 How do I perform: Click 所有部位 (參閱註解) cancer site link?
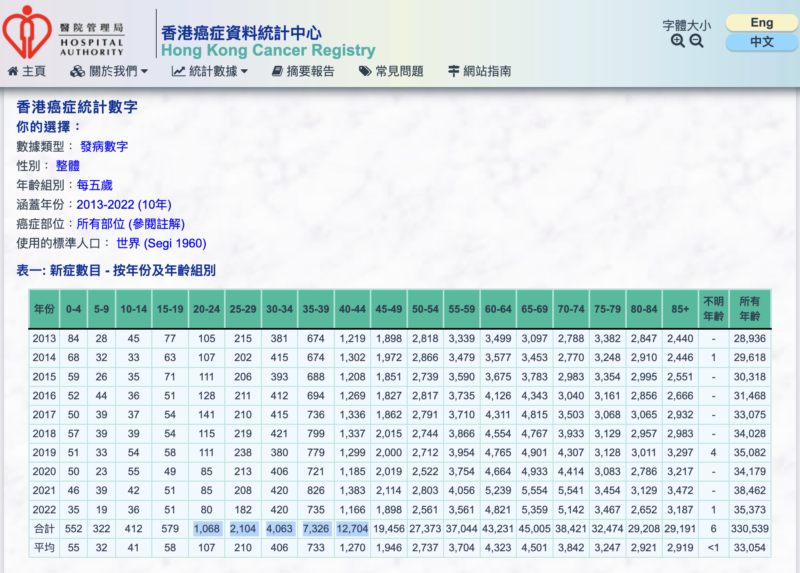click(x=131, y=224)
